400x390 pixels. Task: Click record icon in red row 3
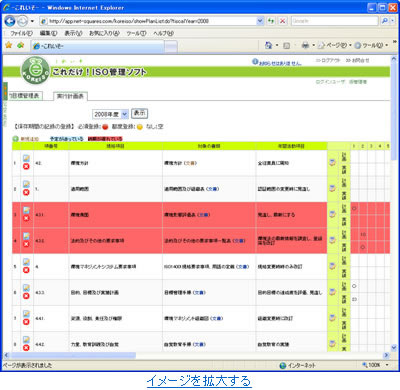(332, 214)
